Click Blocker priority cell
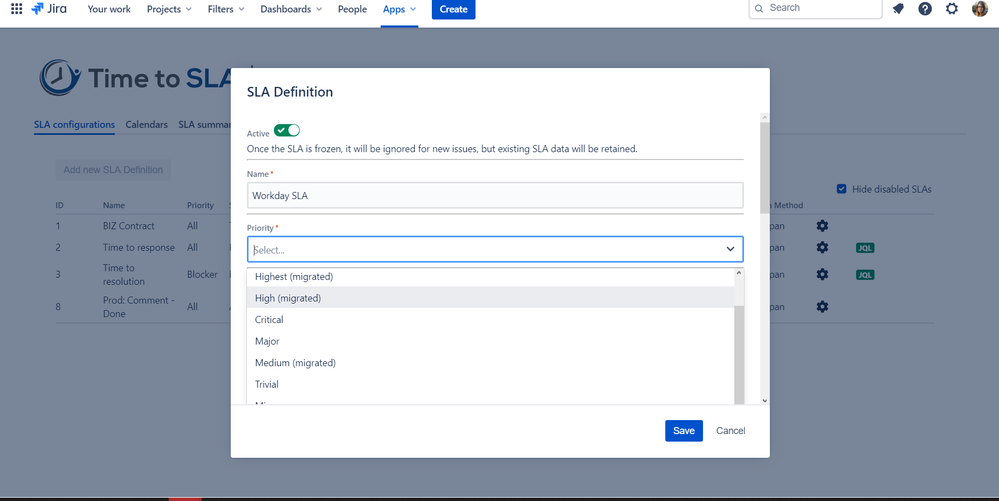 click(202, 274)
